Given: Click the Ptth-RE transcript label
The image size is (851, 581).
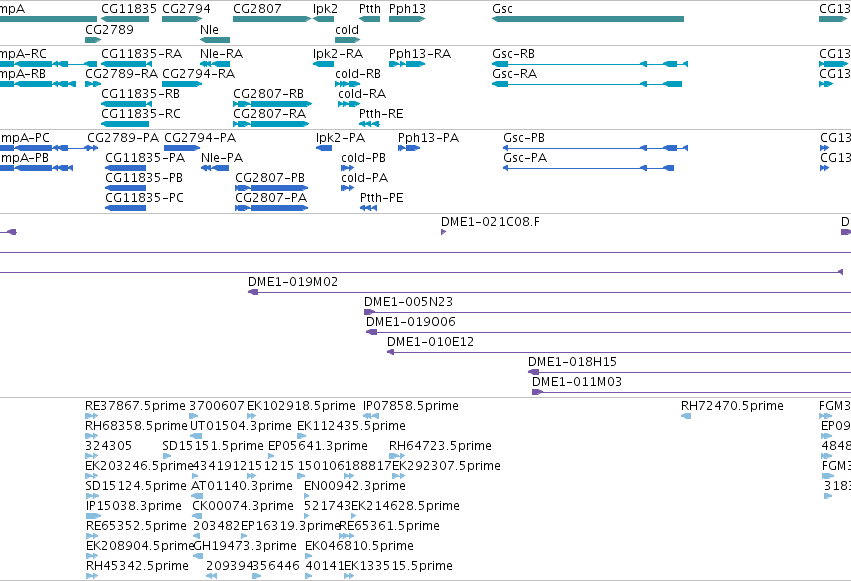Looking at the screenshot, I should (x=382, y=114).
